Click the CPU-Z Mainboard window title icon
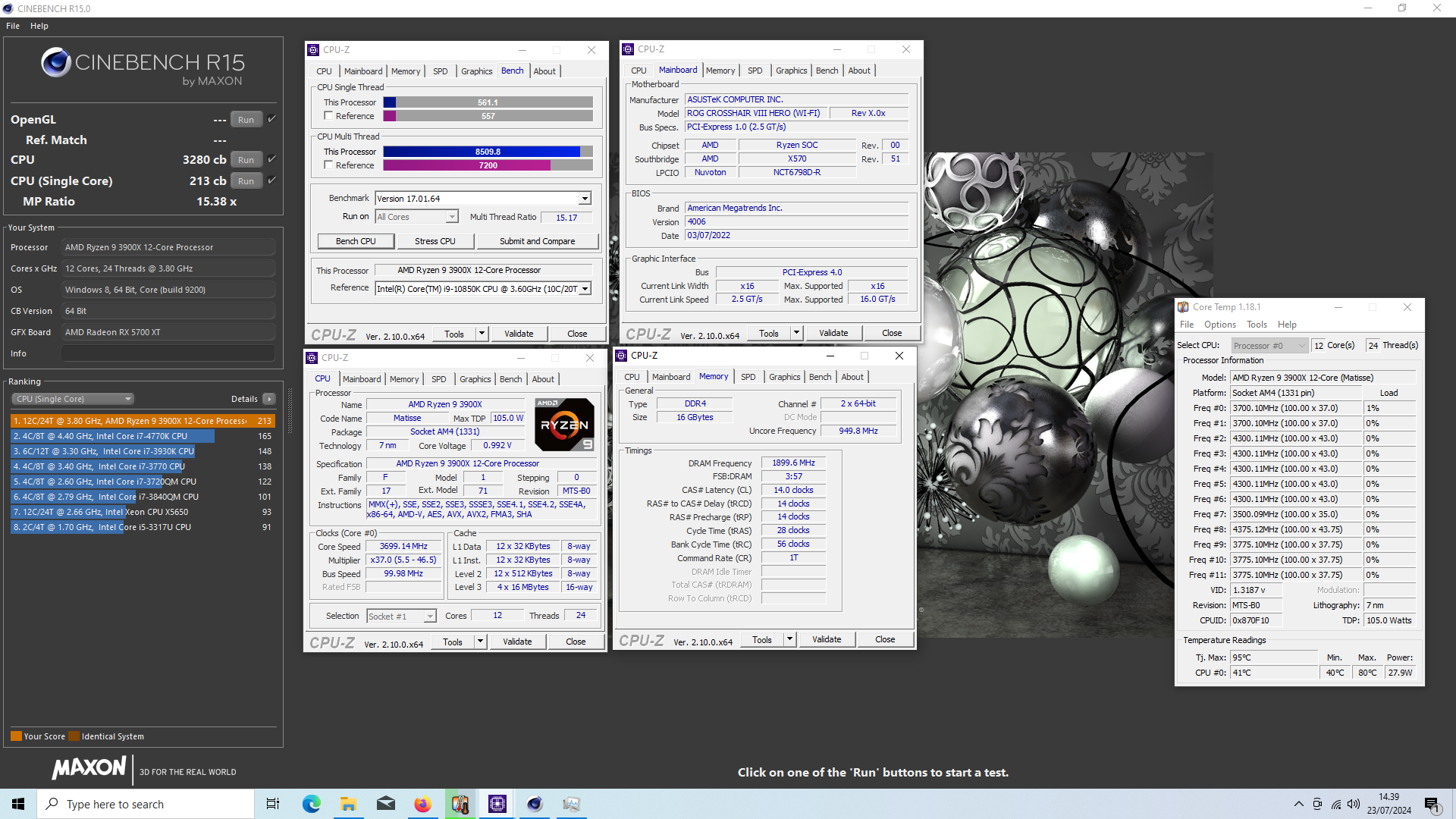 [x=628, y=49]
